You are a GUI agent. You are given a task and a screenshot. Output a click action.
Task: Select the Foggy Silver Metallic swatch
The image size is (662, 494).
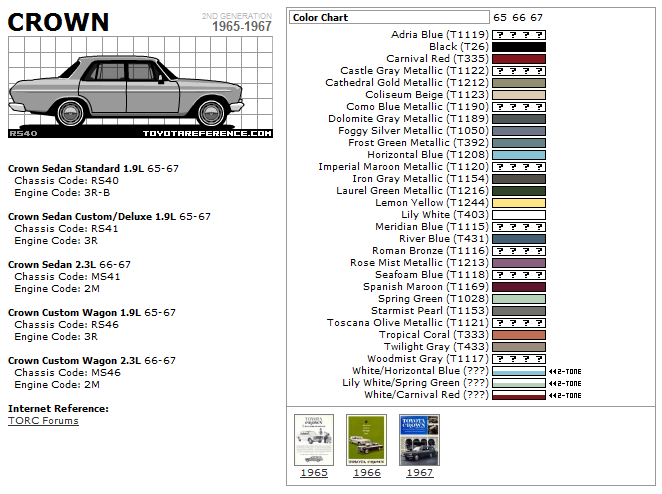click(519, 131)
